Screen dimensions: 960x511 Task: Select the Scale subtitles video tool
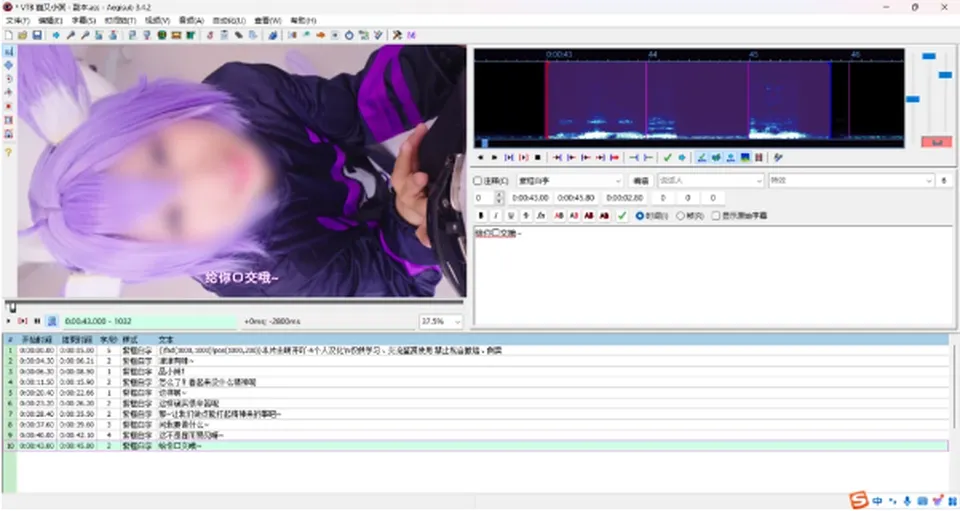(9, 106)
